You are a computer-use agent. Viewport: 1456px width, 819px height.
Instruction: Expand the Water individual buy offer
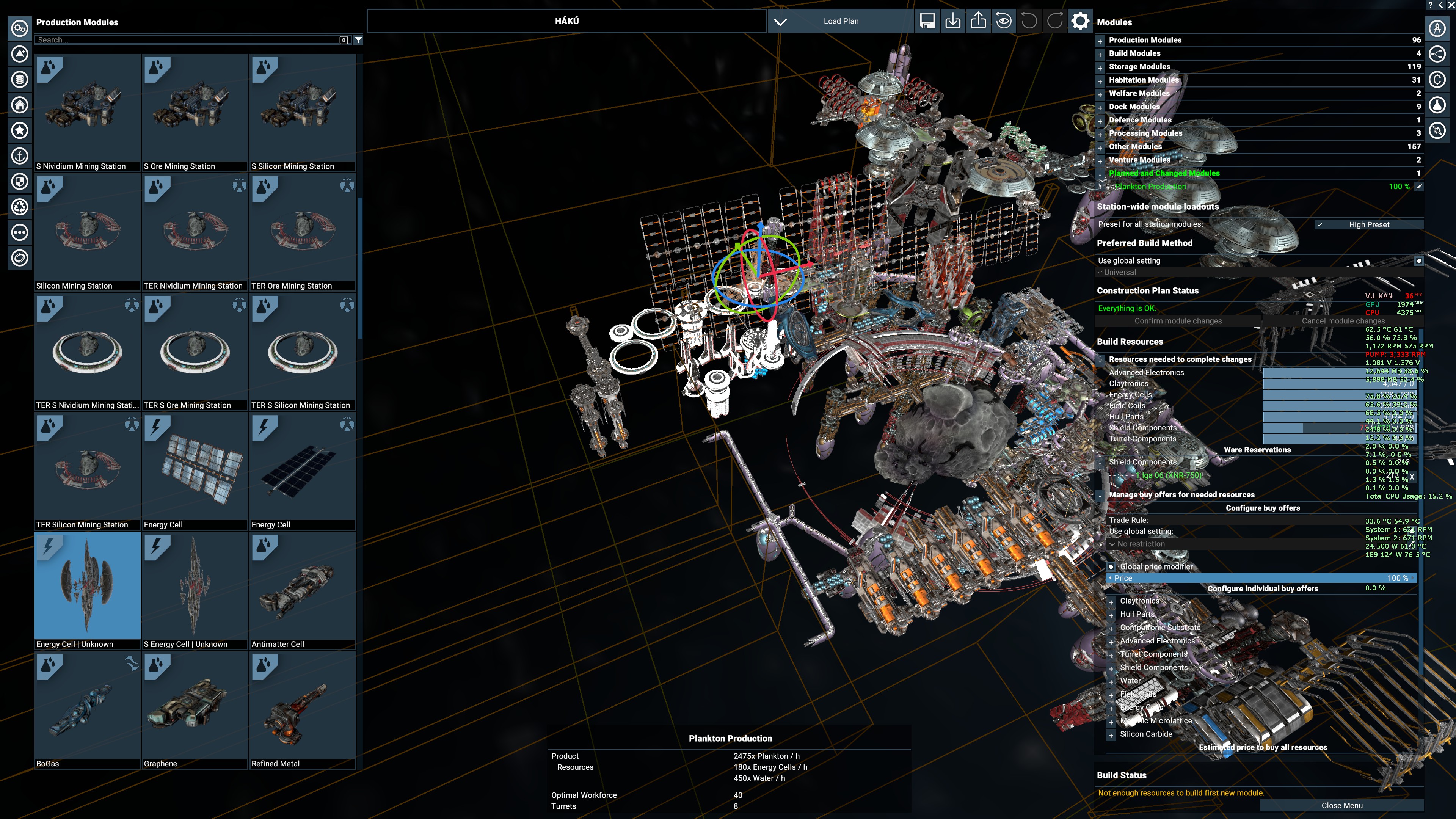(x=1111, y=682)
